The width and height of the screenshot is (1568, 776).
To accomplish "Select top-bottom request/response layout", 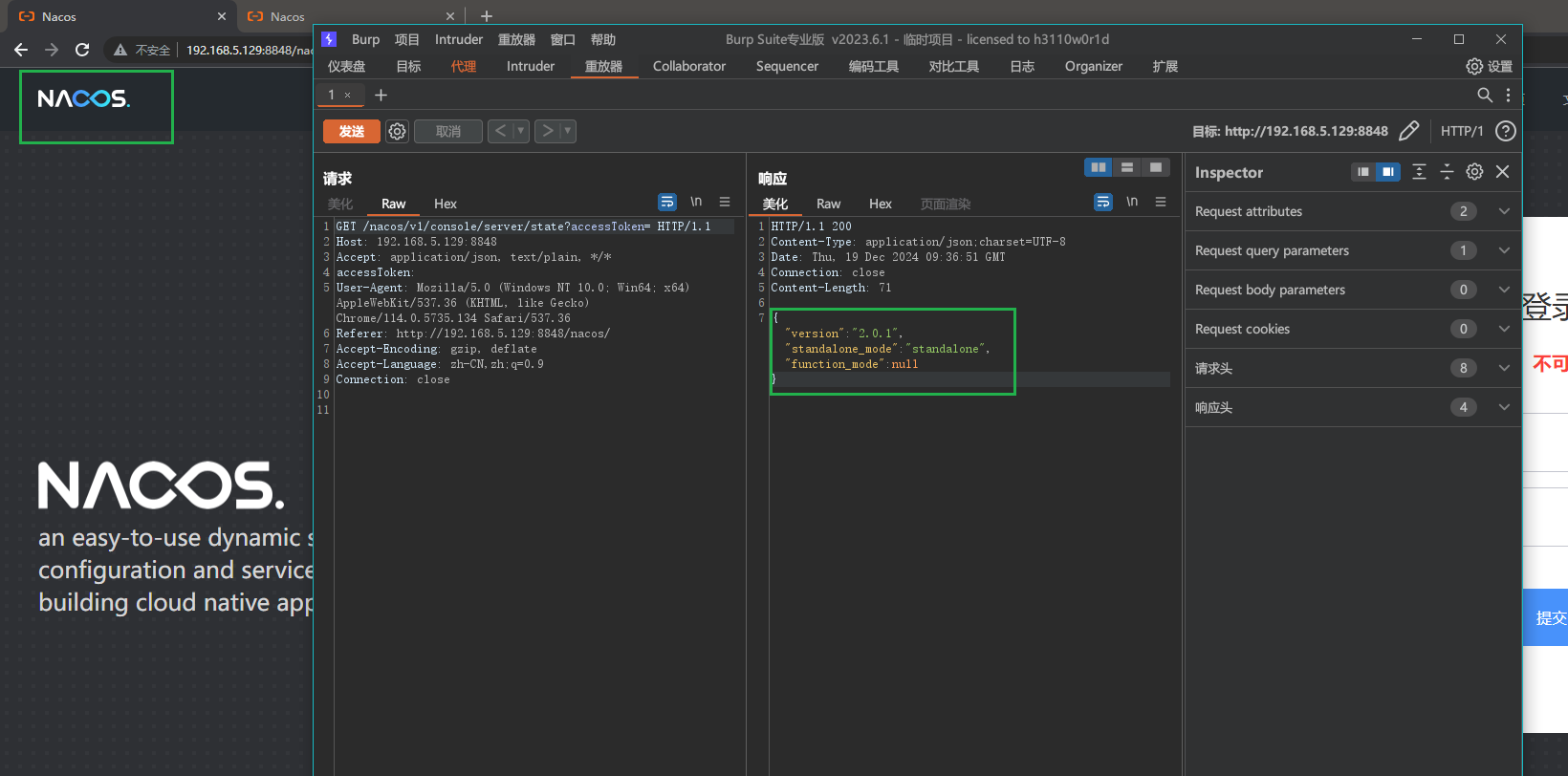I will (1127, 167).
